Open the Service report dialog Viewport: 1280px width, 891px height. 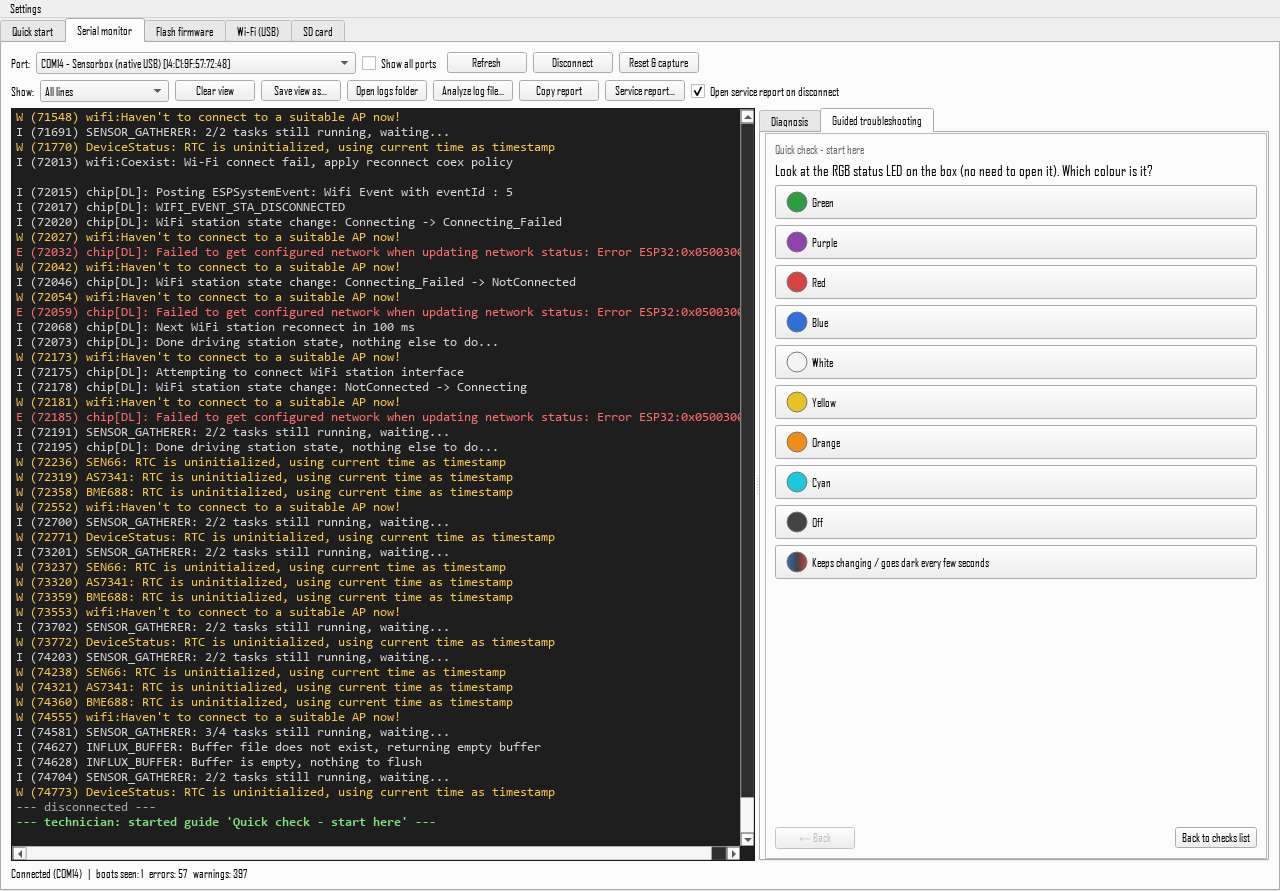tap(645, 91)
